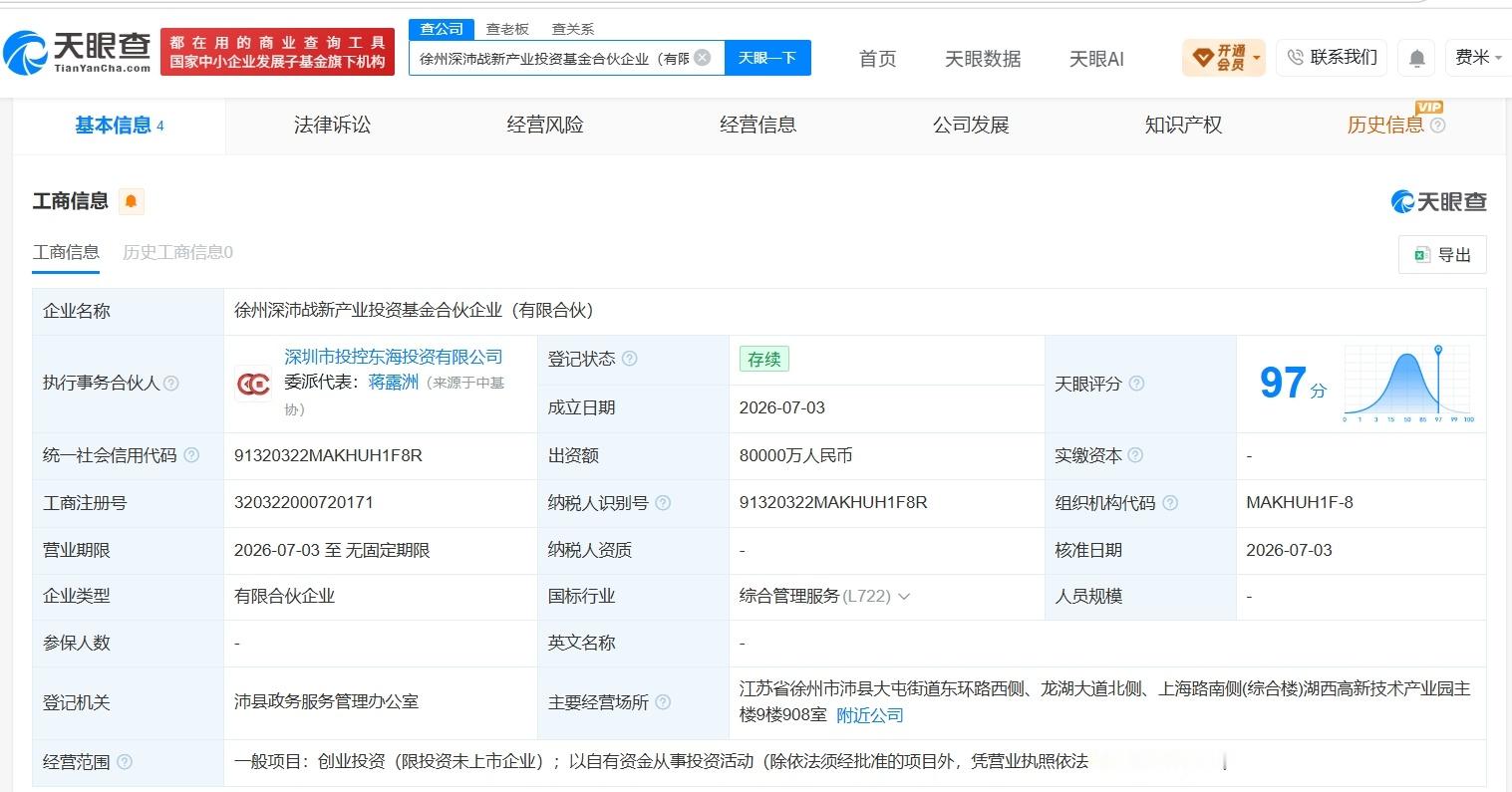Click the help icon next to 主要经营场所
1512x792 pixels.
(x=663, y=702)
